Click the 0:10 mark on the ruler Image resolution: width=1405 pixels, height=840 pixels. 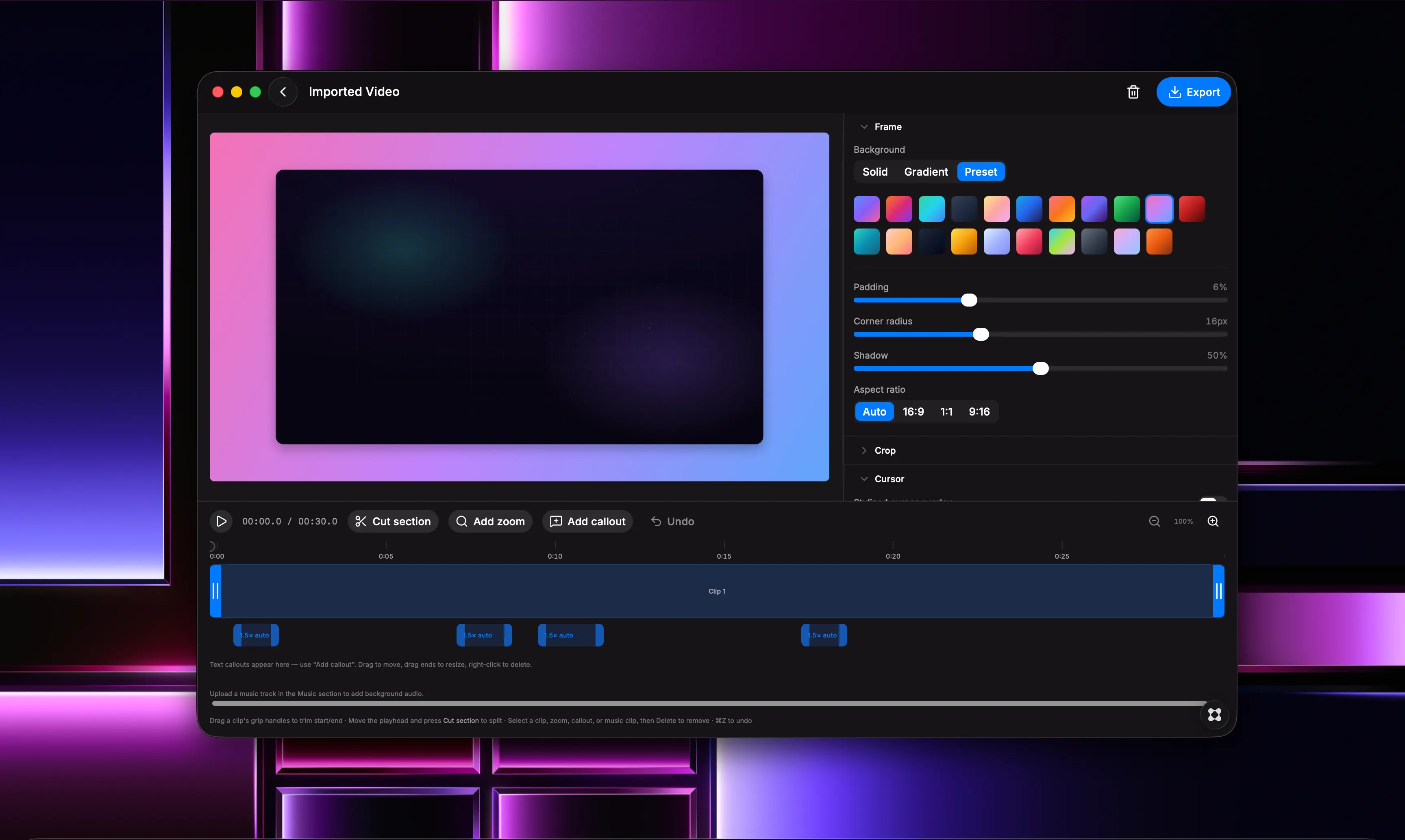555,556
